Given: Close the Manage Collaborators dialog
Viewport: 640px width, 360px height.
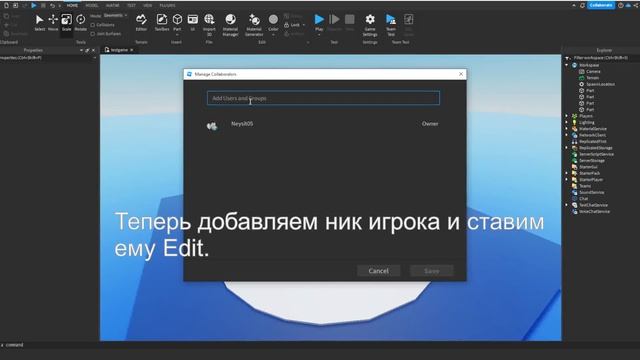Looking at the screenshot, I should (x=461, y=74).
